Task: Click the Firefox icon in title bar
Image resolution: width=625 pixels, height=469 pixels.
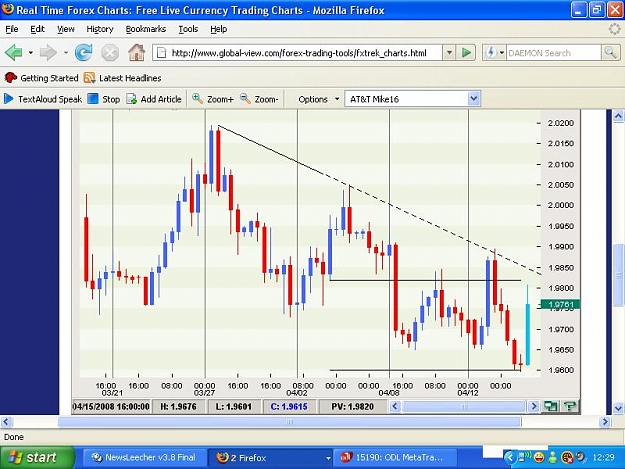Action: coord(8,9)
